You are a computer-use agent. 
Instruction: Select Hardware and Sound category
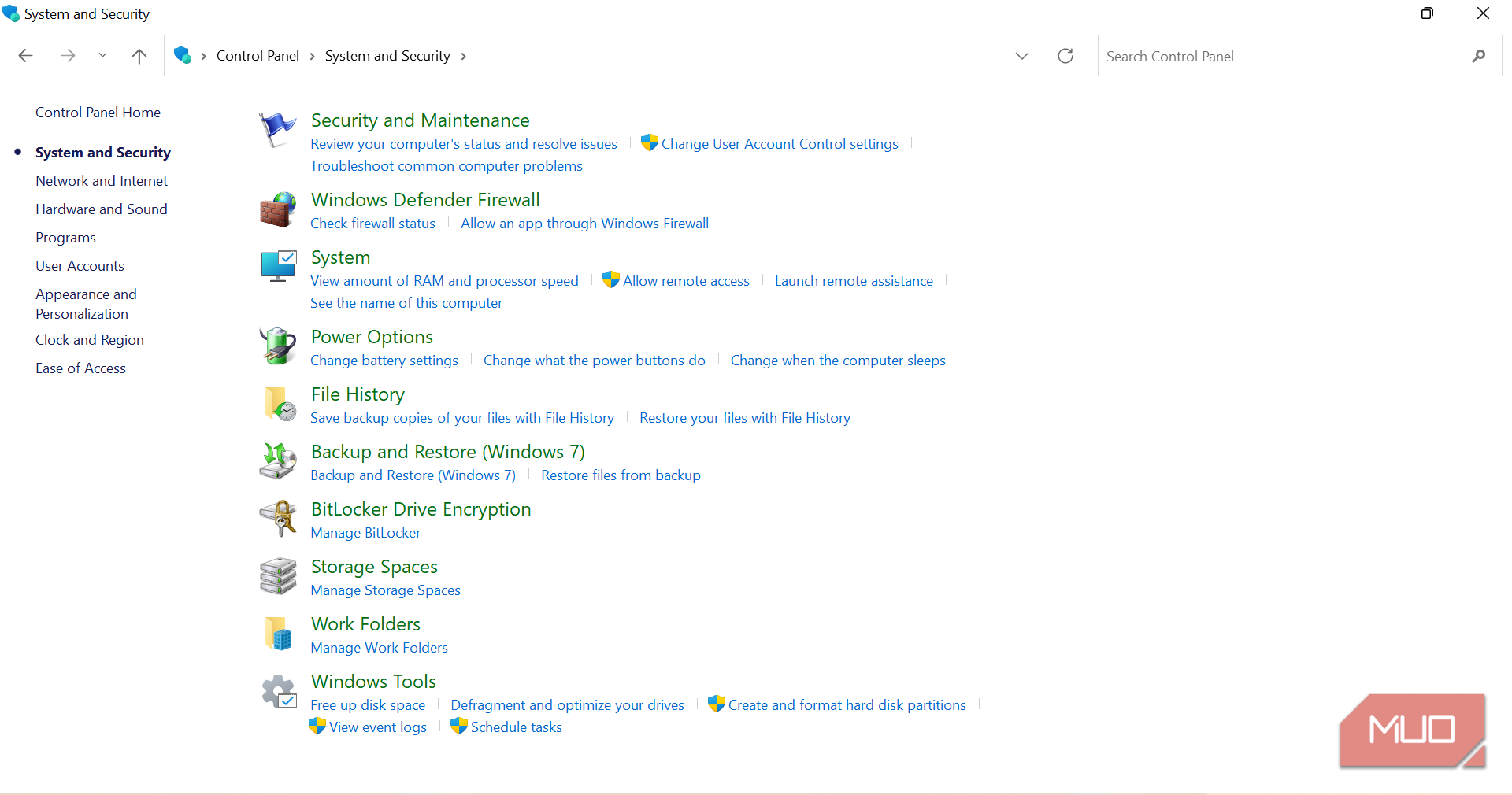[x=102, y=209]
